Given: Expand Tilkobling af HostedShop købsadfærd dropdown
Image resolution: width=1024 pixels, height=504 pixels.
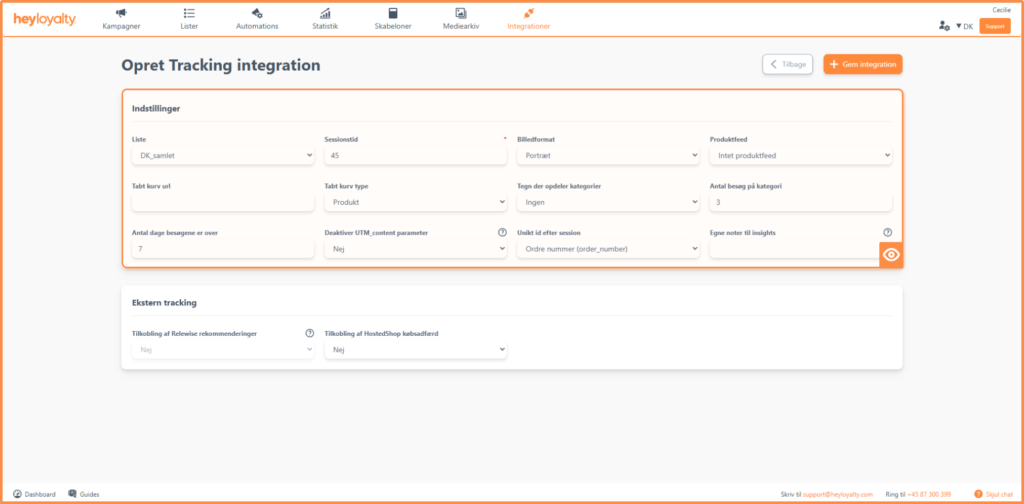Looking at the screenshot, I should coord(415,350).
